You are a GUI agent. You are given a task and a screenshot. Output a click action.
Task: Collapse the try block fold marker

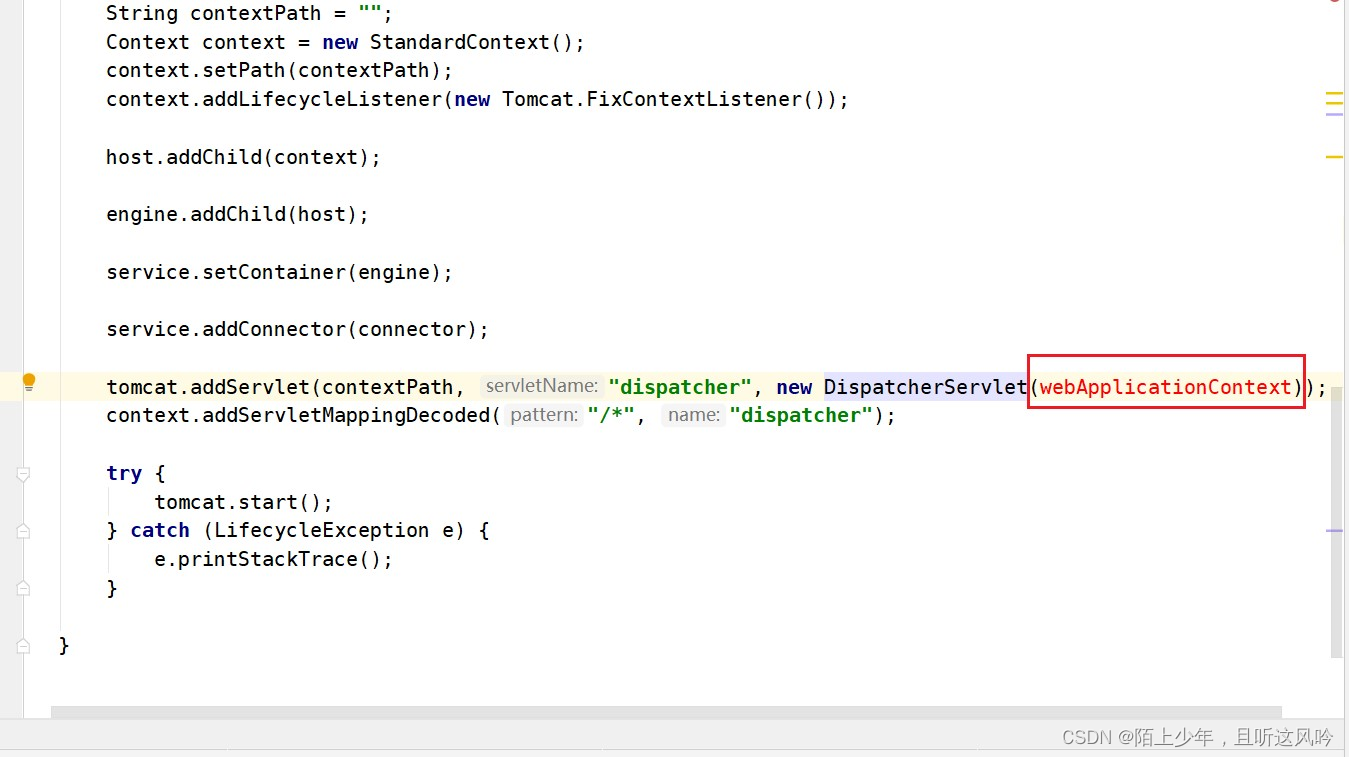(23, 474)
